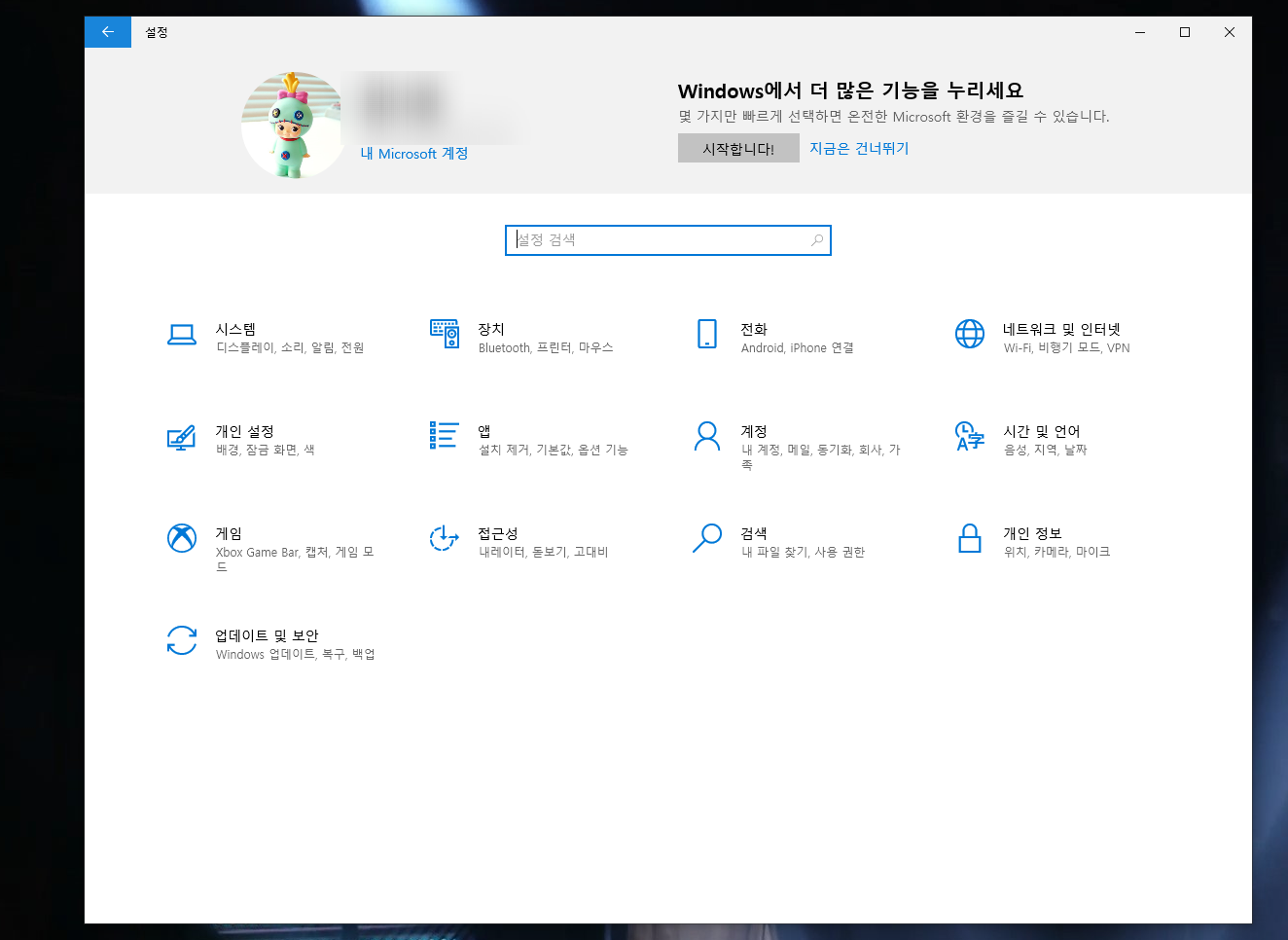Viewport: 1288px width, 940px height.
Task: Open the 전화 phone icon
Action: tap(707, 334)
